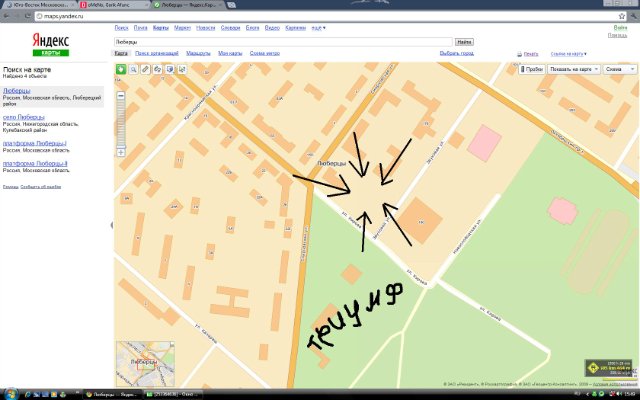Click the sixth map toolbar icon
Screen dimensions: 640x400
point(181,69)
